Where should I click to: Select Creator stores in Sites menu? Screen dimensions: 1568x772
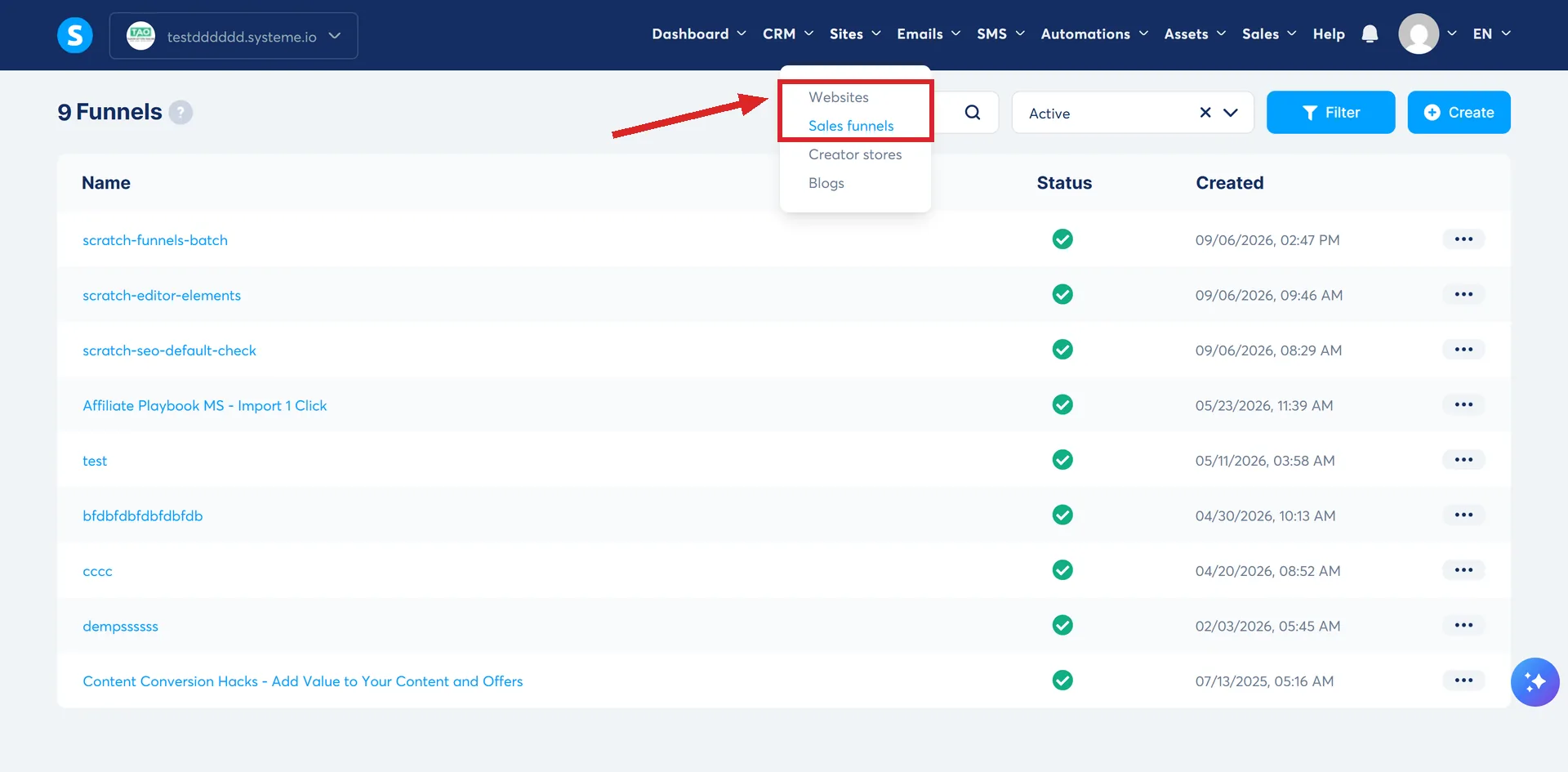855,154
